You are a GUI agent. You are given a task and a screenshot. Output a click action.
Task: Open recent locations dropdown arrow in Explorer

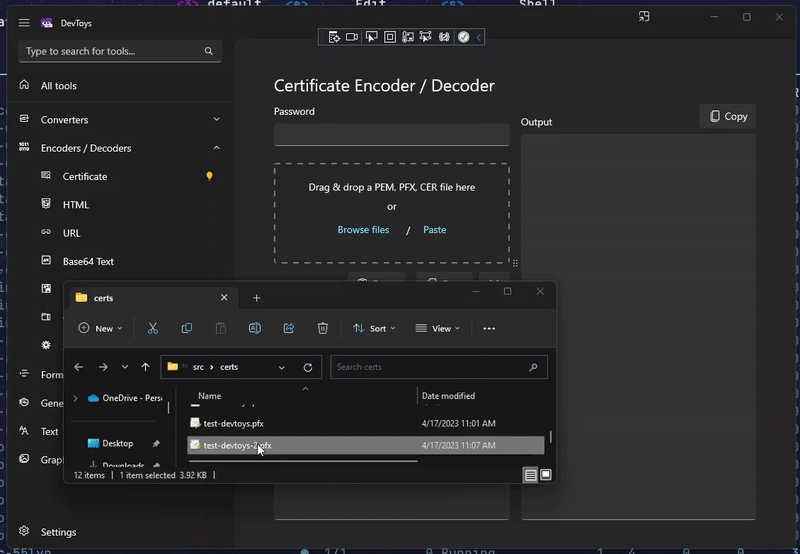(x=124, y=367)
